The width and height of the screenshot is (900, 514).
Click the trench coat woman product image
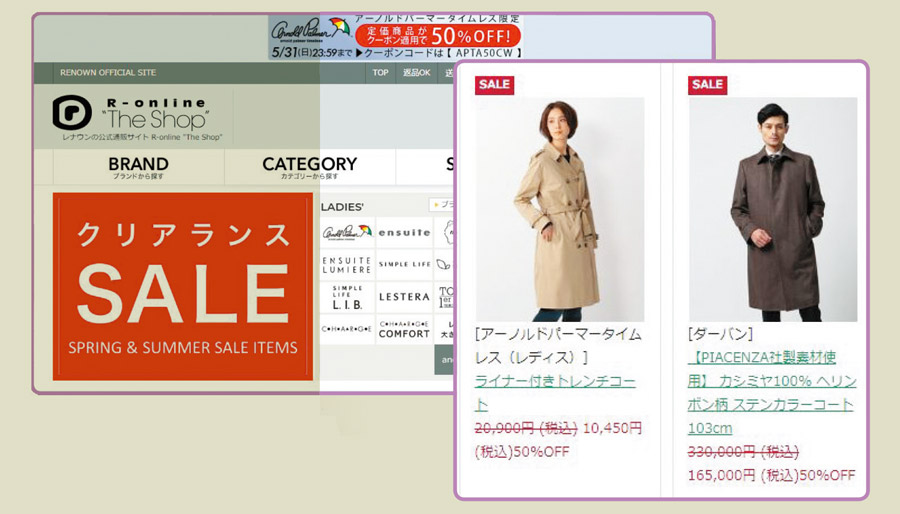click(x=560, y=209)
